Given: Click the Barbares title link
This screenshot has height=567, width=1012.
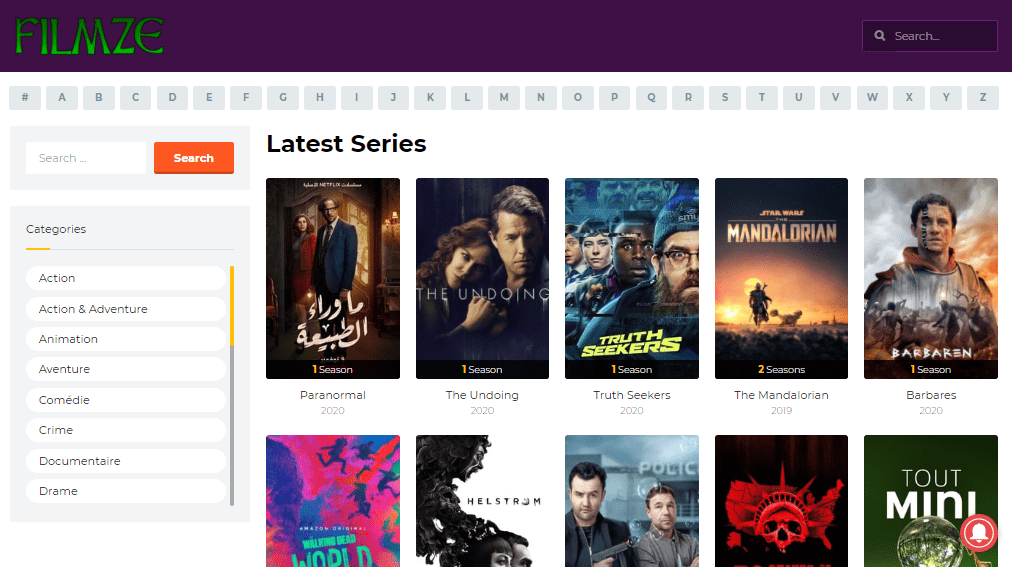Looking at the screenshot, I should pyautogui.click(x=931, y=395).
